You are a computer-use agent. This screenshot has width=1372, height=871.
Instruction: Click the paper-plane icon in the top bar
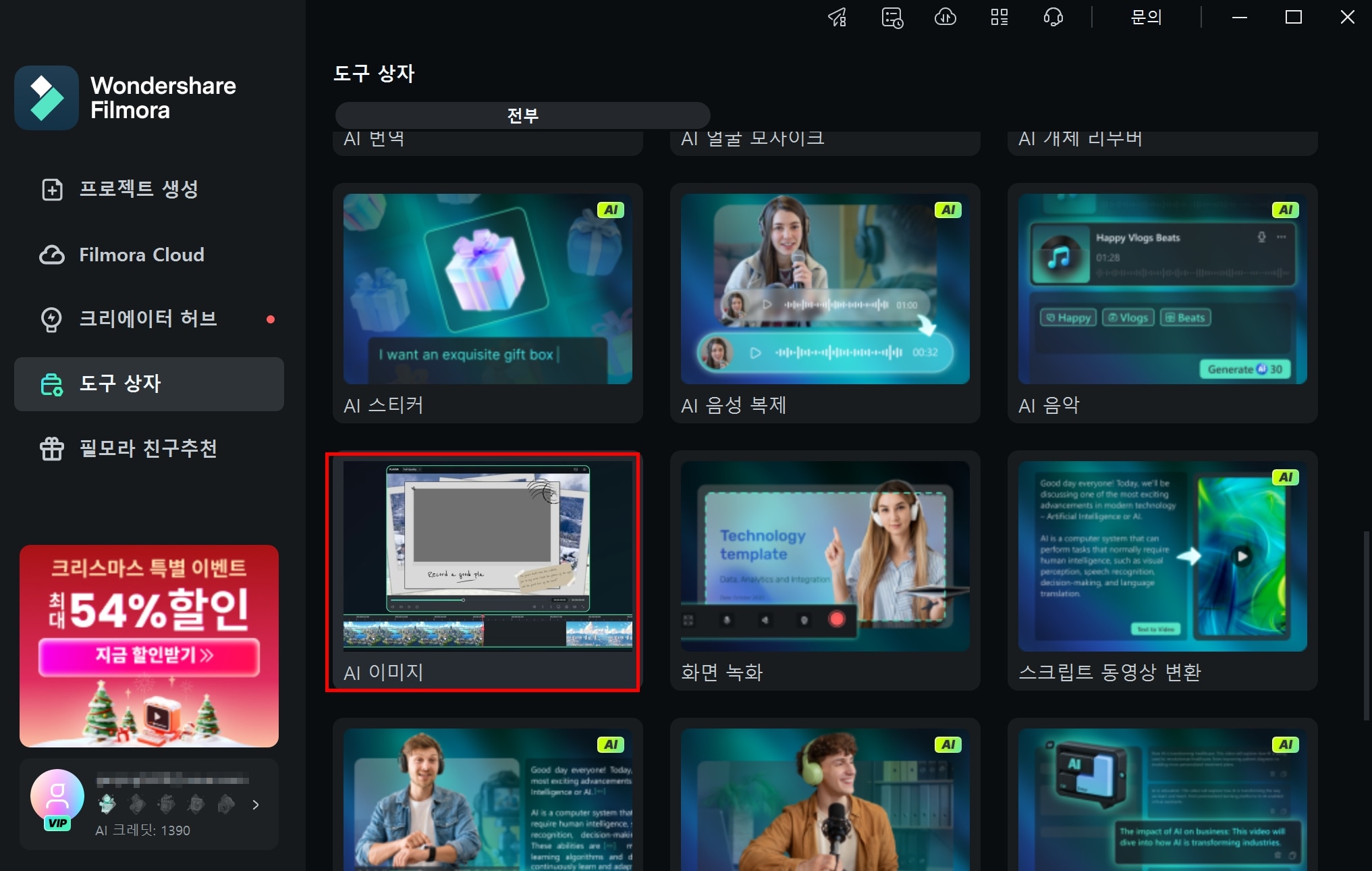(x=838, y=18)
